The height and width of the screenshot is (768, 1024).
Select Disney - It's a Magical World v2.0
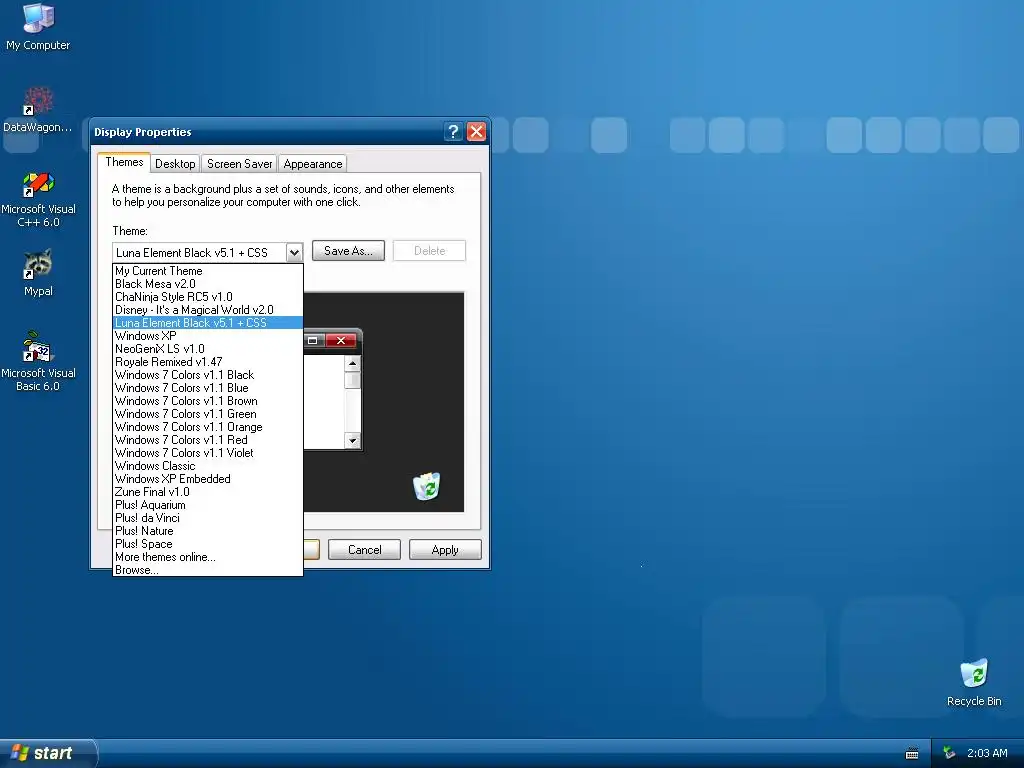(x=208, y=310)
